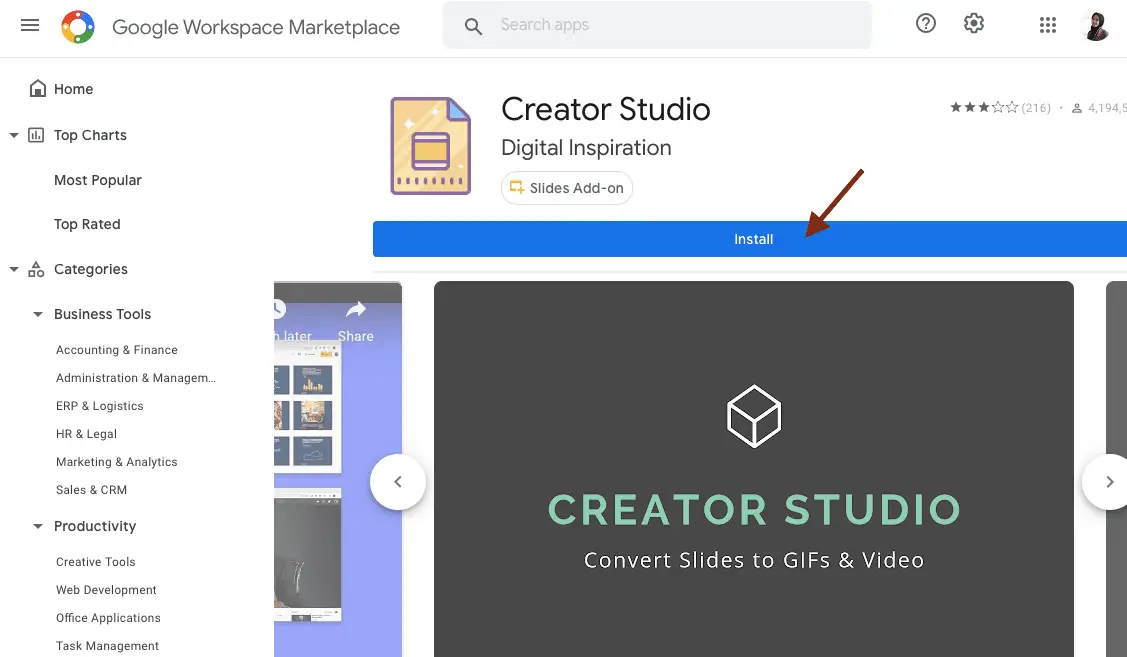Image resolution: width=1127 pixels, height=657 pixels.
Task: Open Top Charts in the sidebar
Action: 90,135
